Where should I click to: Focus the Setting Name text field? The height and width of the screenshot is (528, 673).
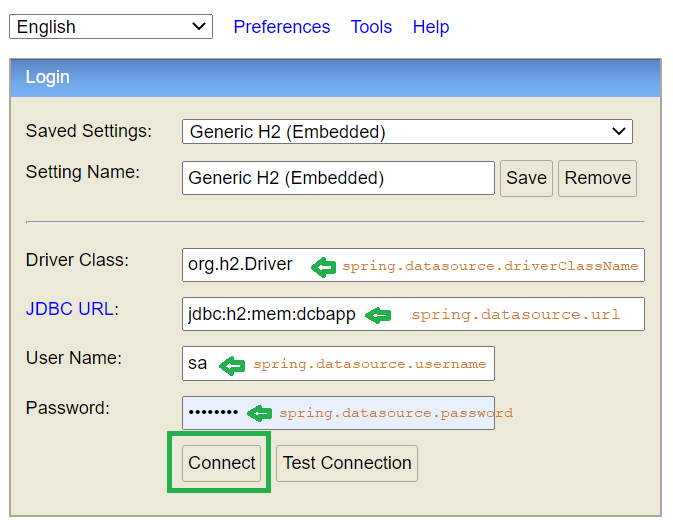click(x=338, y=178)
